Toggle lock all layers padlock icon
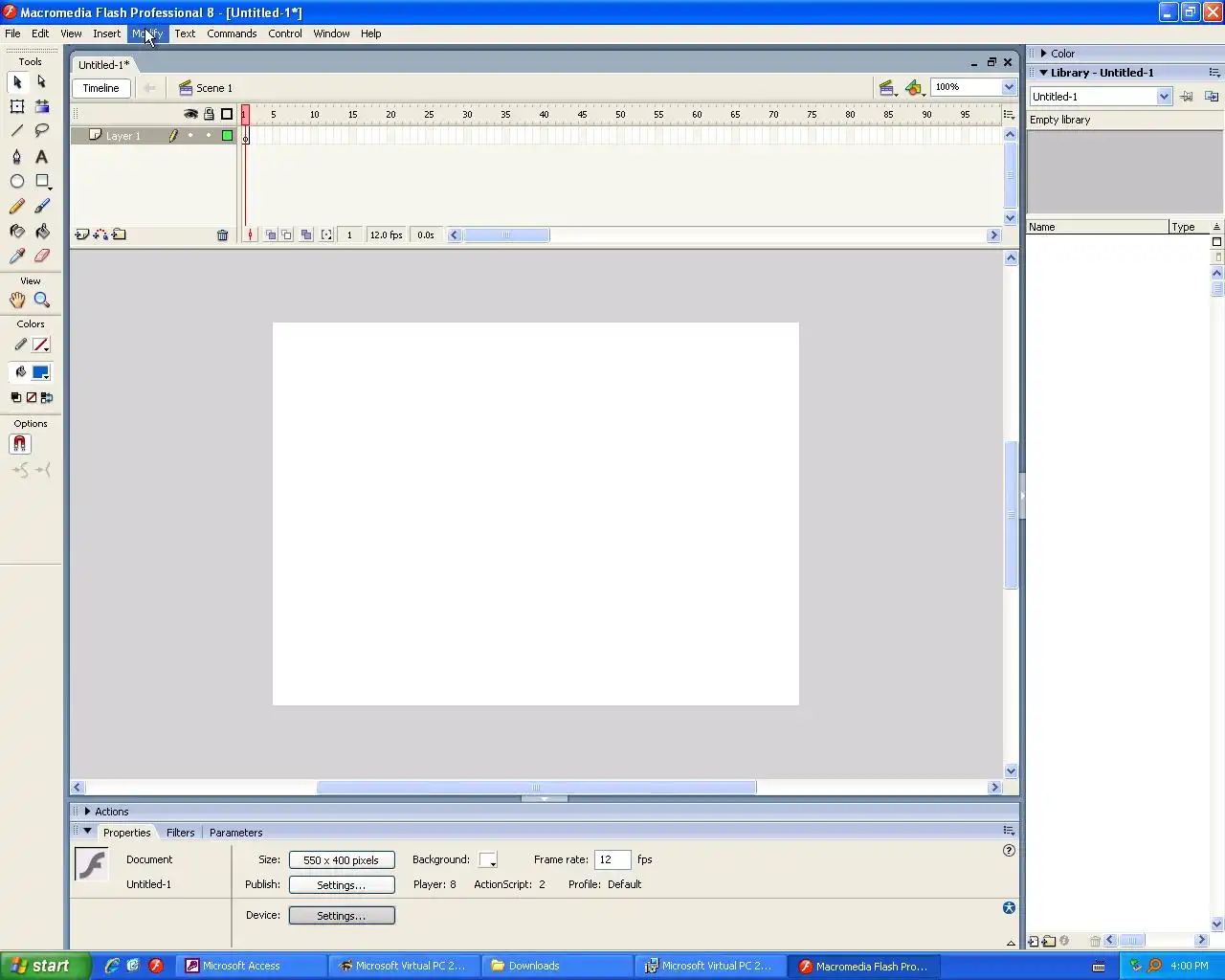The width and height of the screenshot is (1225, 980). [x=209, y=114]
